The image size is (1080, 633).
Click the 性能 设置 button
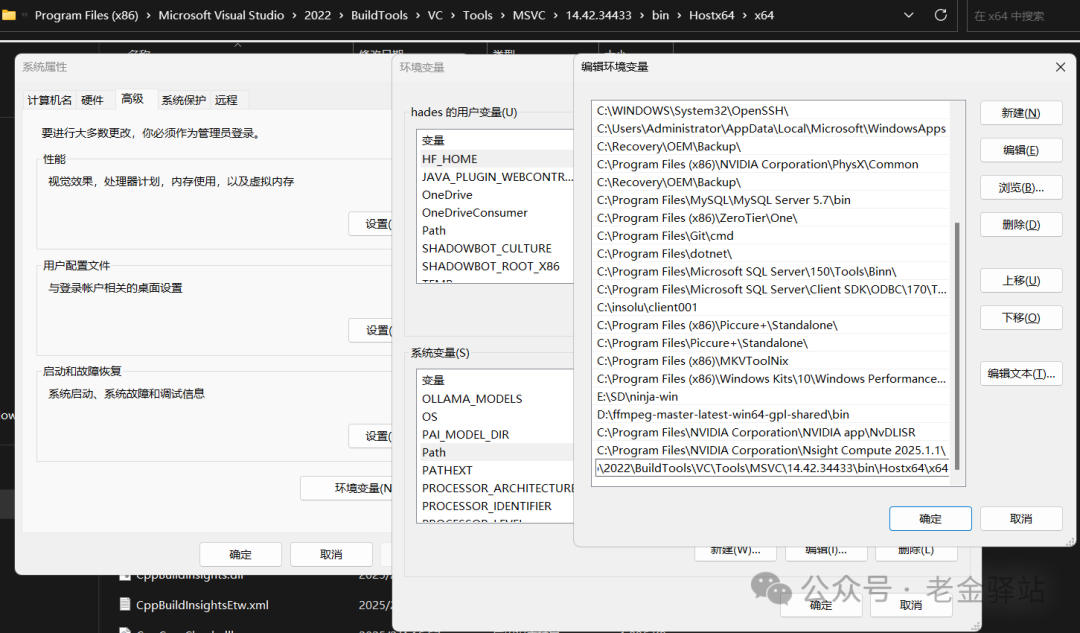coord(372,224)
